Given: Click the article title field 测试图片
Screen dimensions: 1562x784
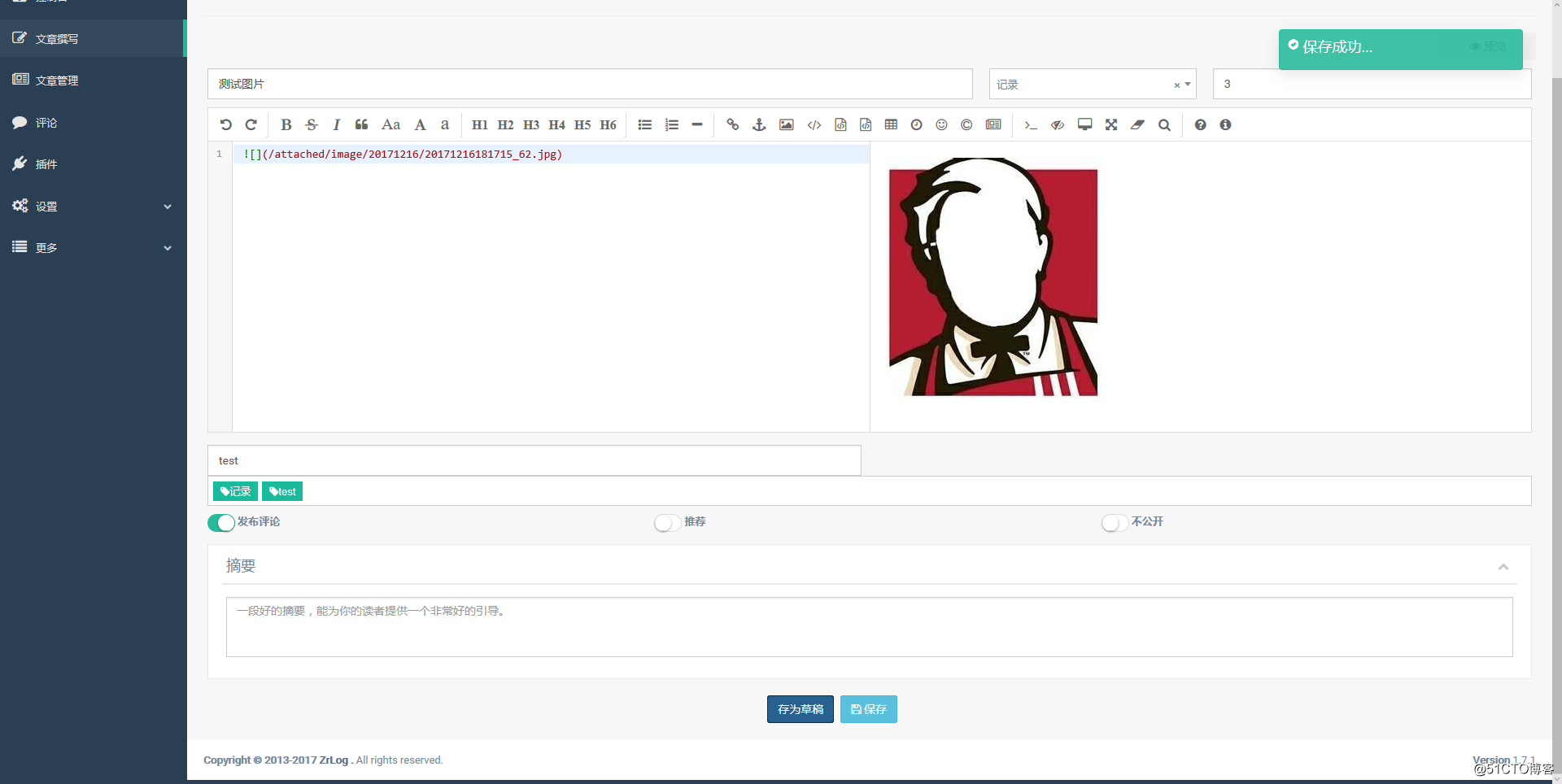Looking at the screenshot, I should click(x=590, y=84).
